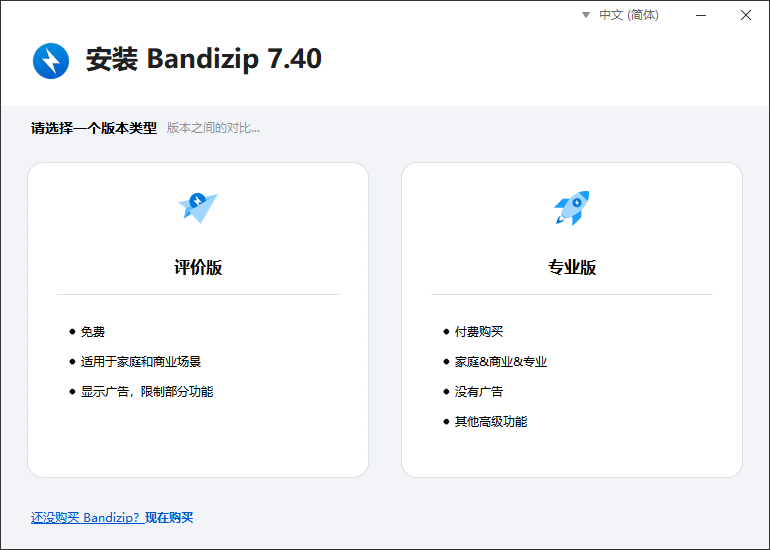
Task: Close the Bandizip installer window
Action: [x=746, y=15]
